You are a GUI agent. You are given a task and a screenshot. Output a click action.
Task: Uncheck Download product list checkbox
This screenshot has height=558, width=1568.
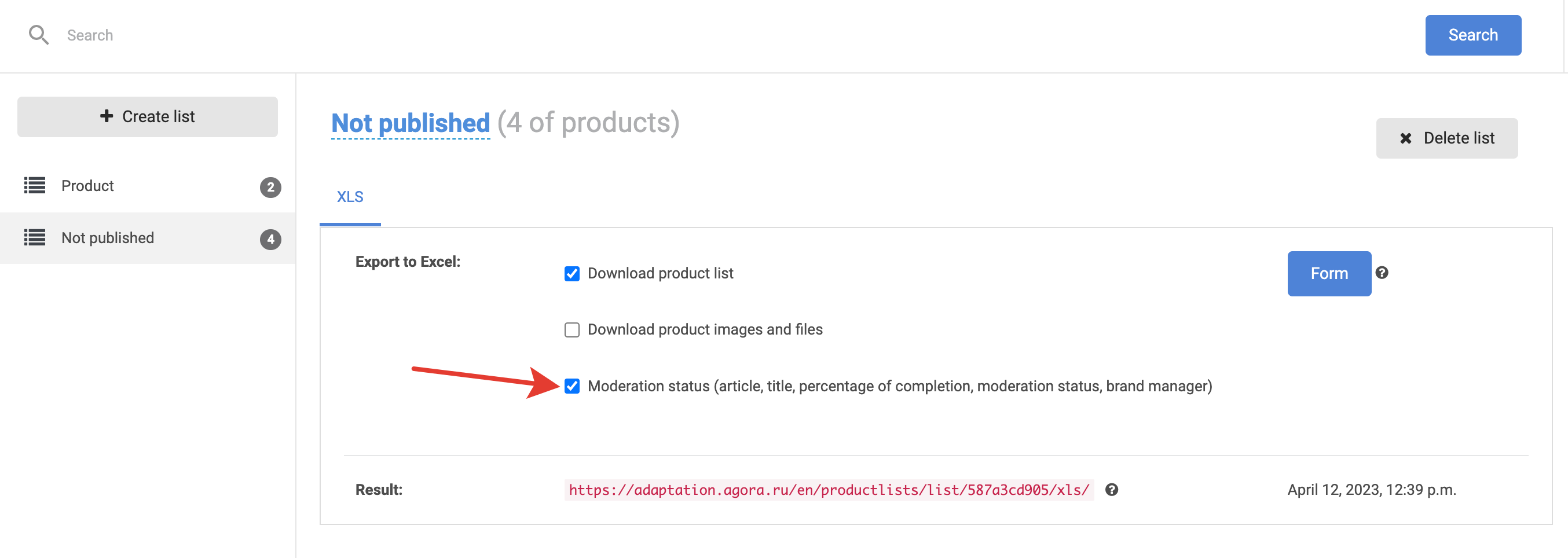tap(571, 274)
